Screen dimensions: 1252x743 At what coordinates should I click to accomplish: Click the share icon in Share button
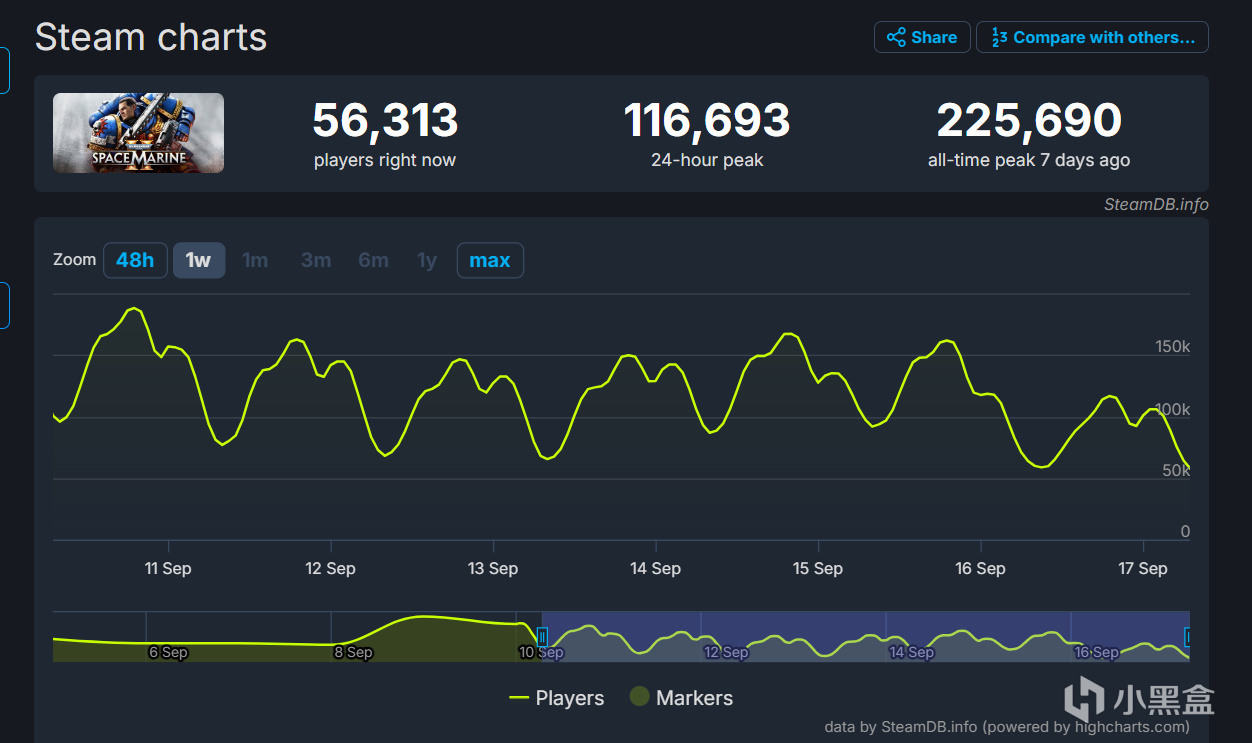click(896, 37)
